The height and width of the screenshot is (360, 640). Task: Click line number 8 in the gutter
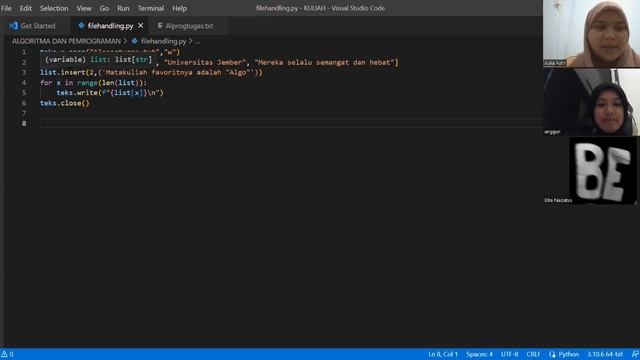point(24,123)
